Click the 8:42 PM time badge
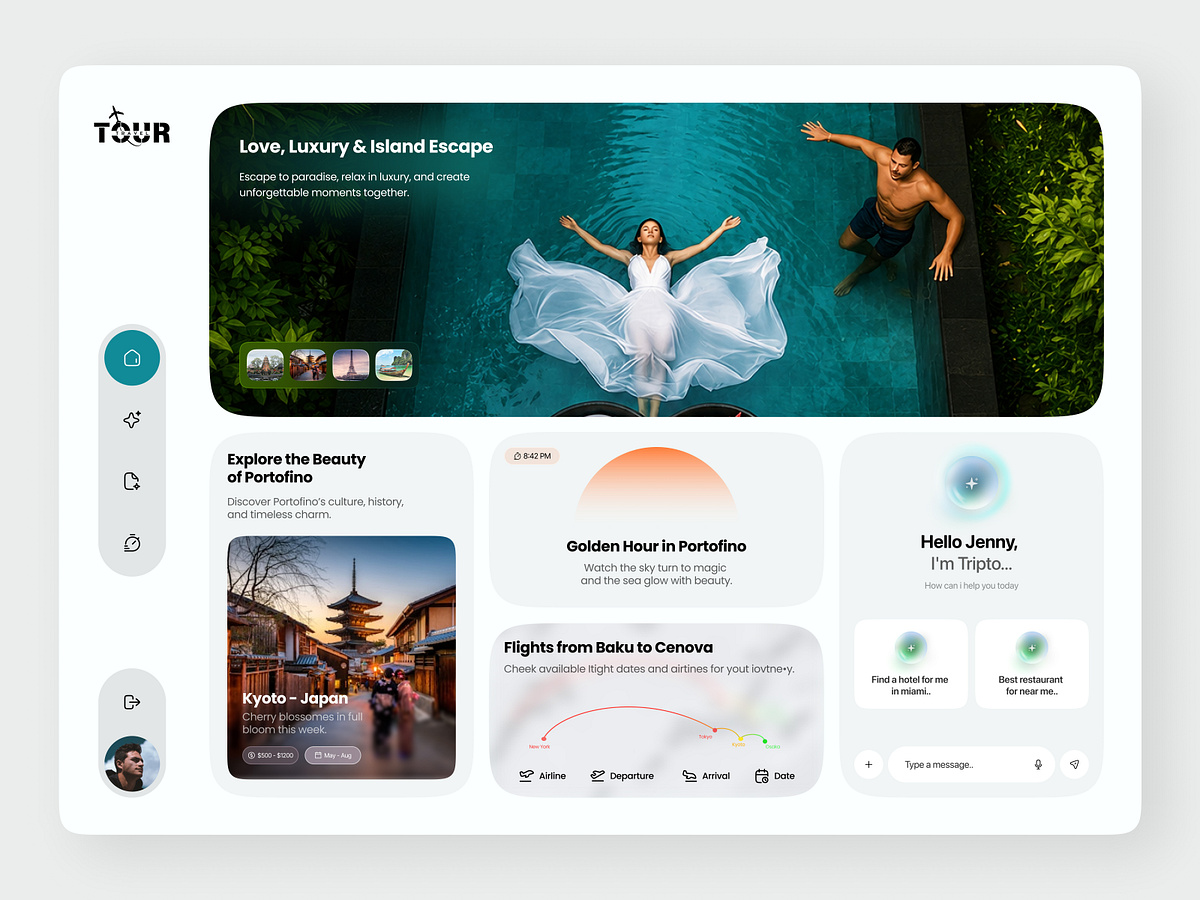1200x900 pixels. pos(532,456)
